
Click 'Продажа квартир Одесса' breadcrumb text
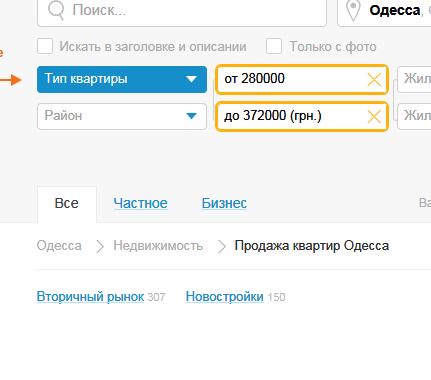coord(312,246)
